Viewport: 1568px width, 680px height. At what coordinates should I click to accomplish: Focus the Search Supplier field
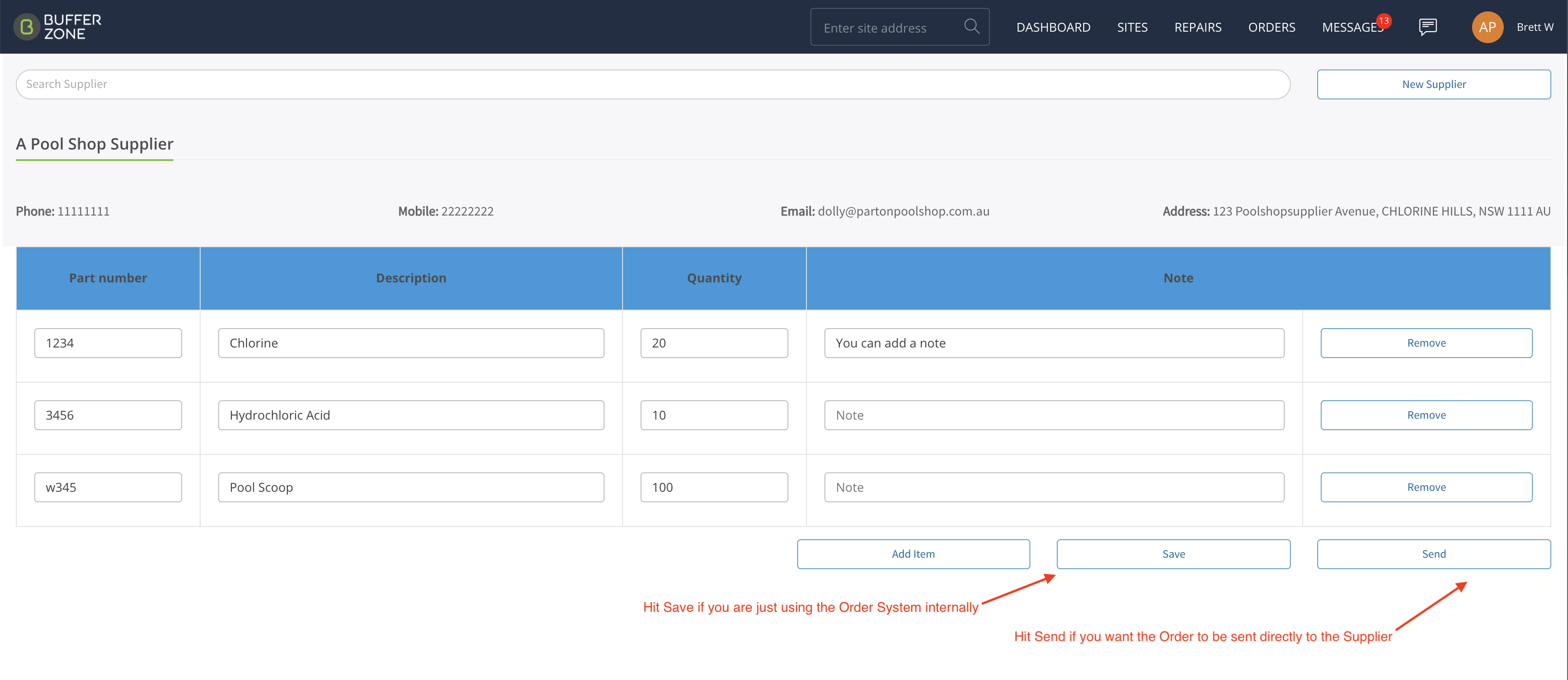[x=652, y=84]
